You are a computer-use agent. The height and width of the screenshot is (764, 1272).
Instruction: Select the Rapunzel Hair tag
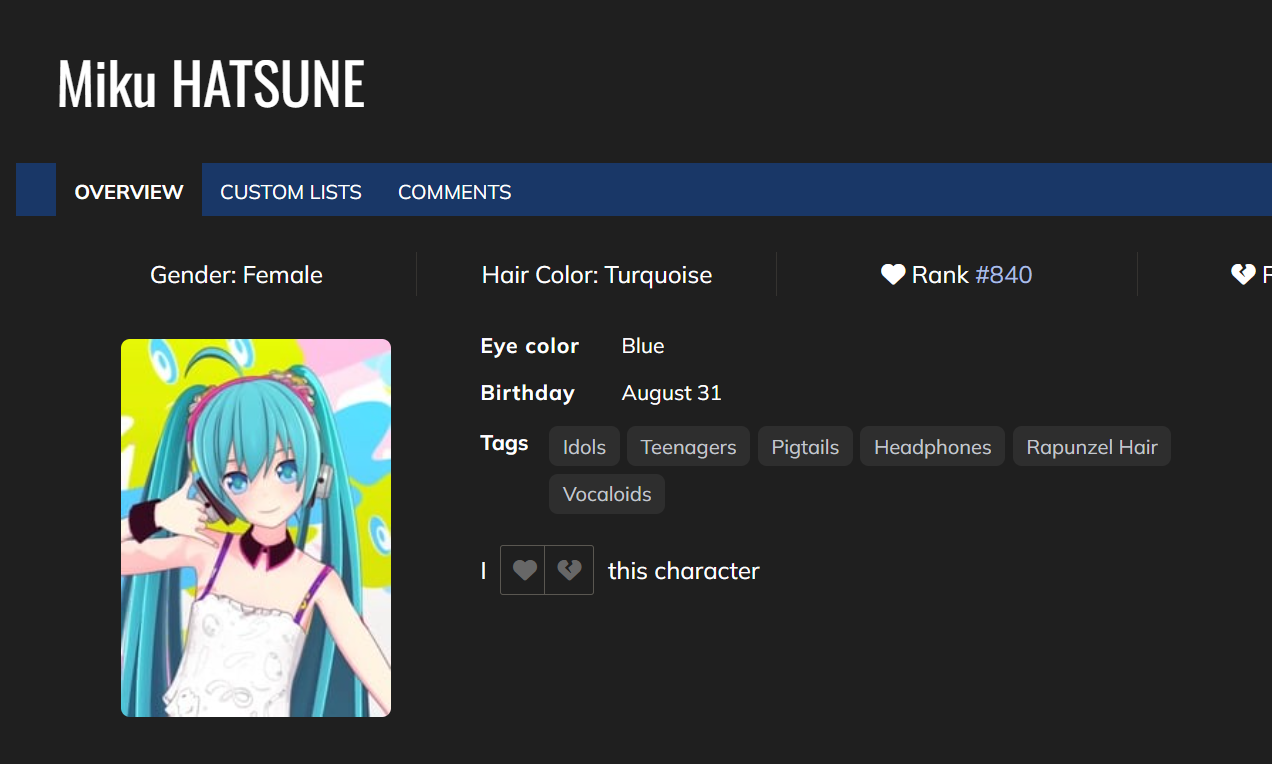click(1092, 447)
